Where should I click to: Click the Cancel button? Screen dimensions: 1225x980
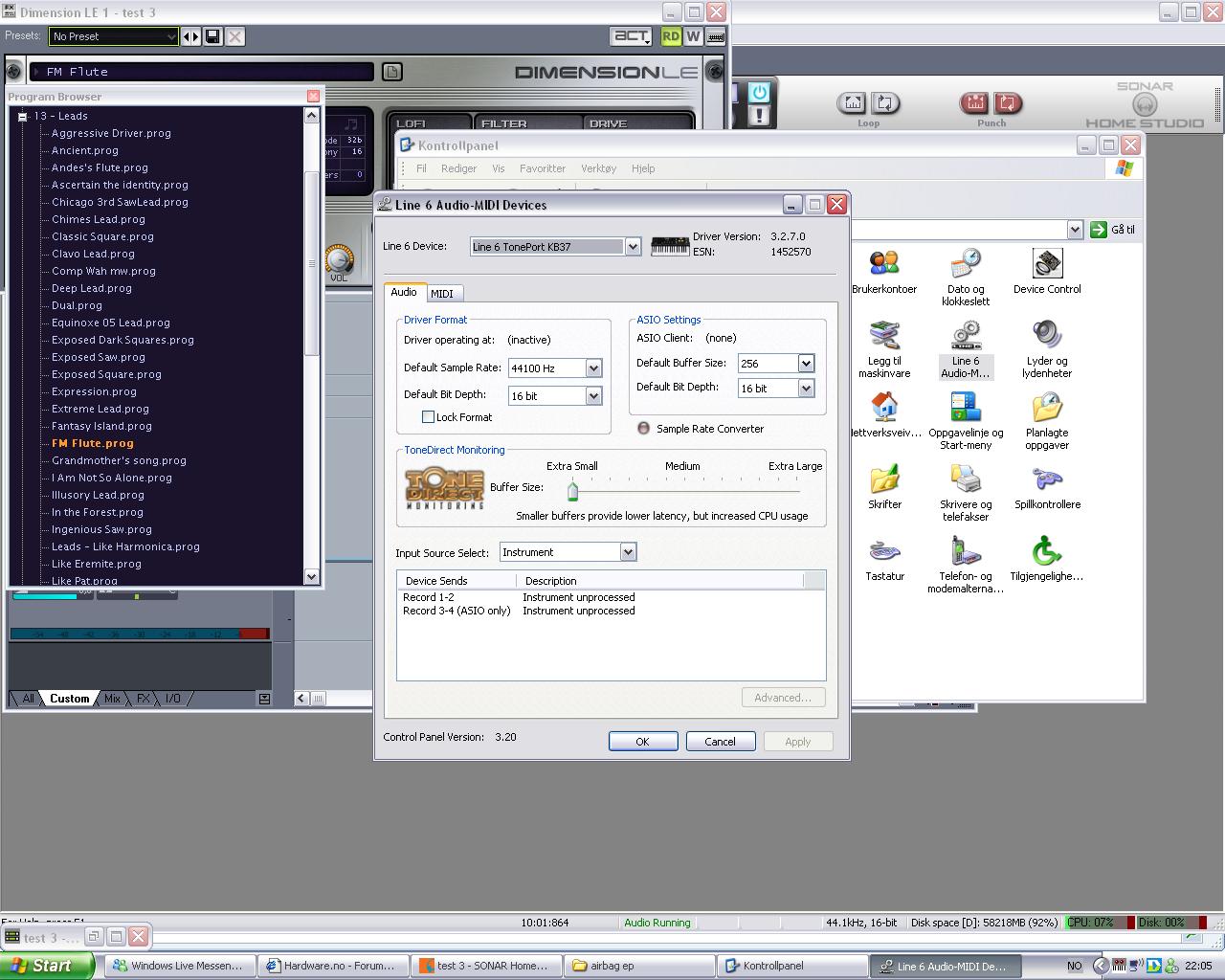721,742
